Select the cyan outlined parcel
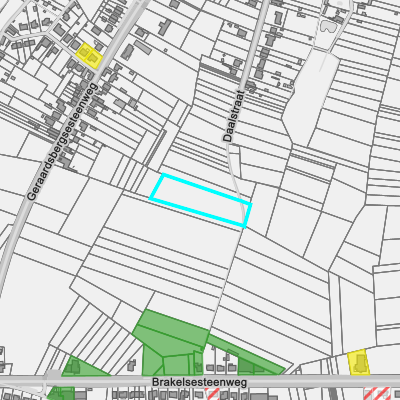400x400 pixels. click(200, 201)
